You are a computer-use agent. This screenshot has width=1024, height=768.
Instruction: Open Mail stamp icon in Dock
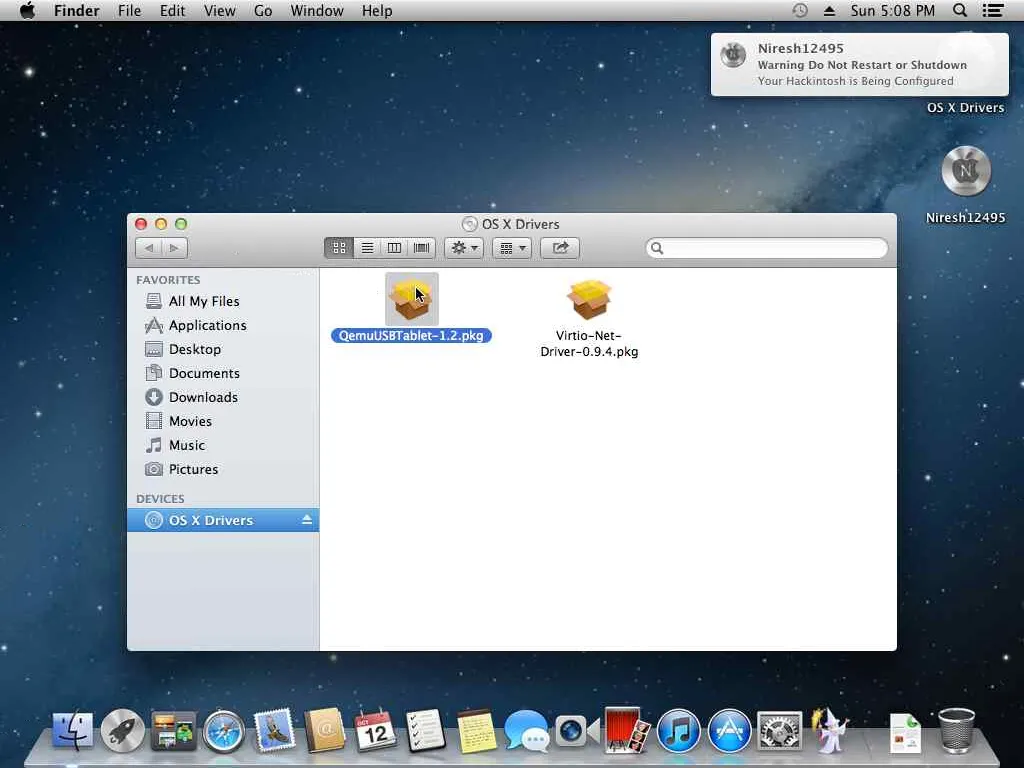pyautogui.click(x=274, y=730)
